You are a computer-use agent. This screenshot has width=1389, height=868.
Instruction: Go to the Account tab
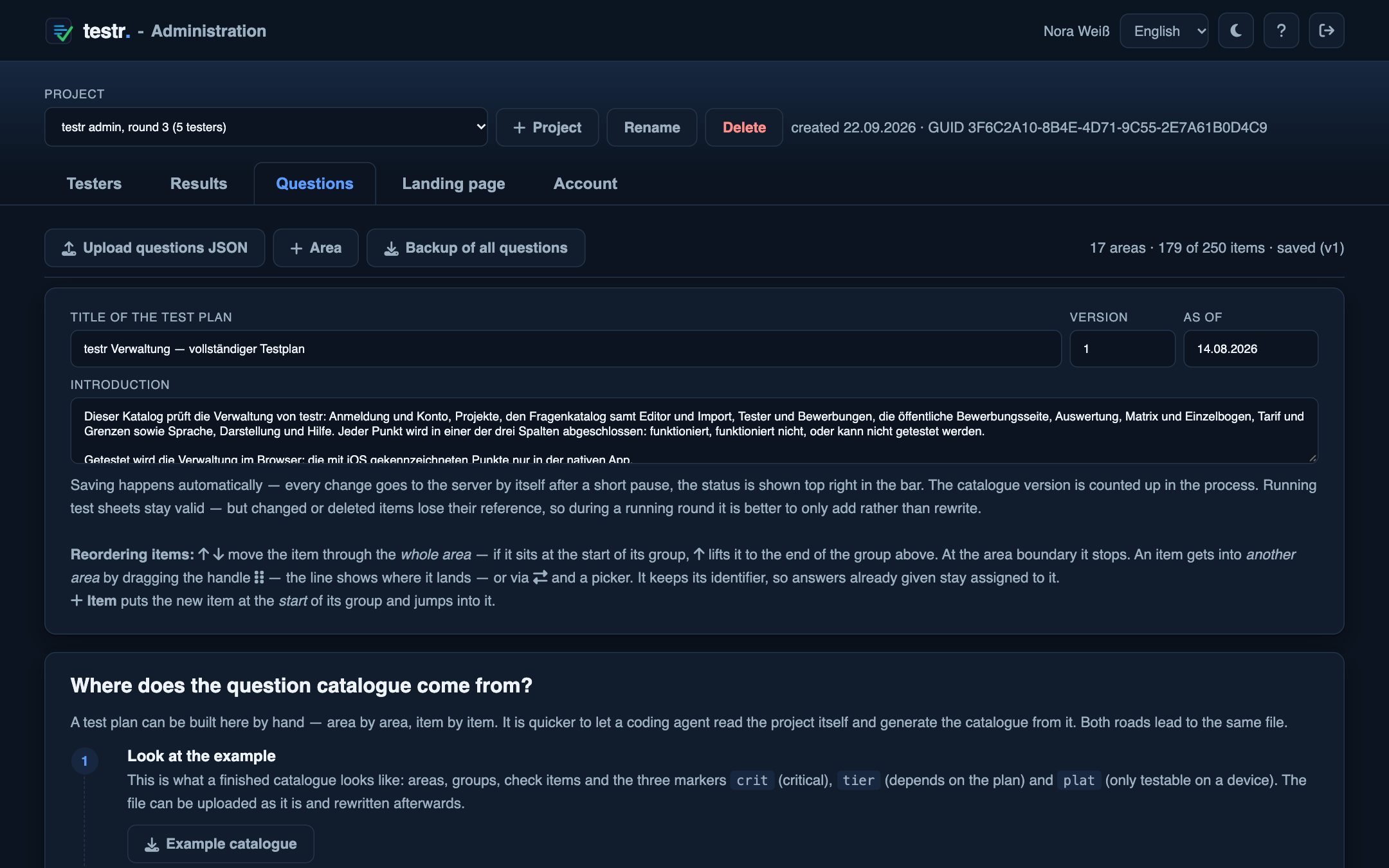pos(585,184)
